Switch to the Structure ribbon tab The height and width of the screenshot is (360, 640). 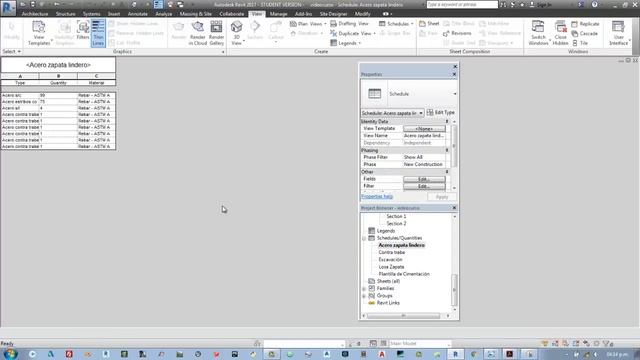65,14
